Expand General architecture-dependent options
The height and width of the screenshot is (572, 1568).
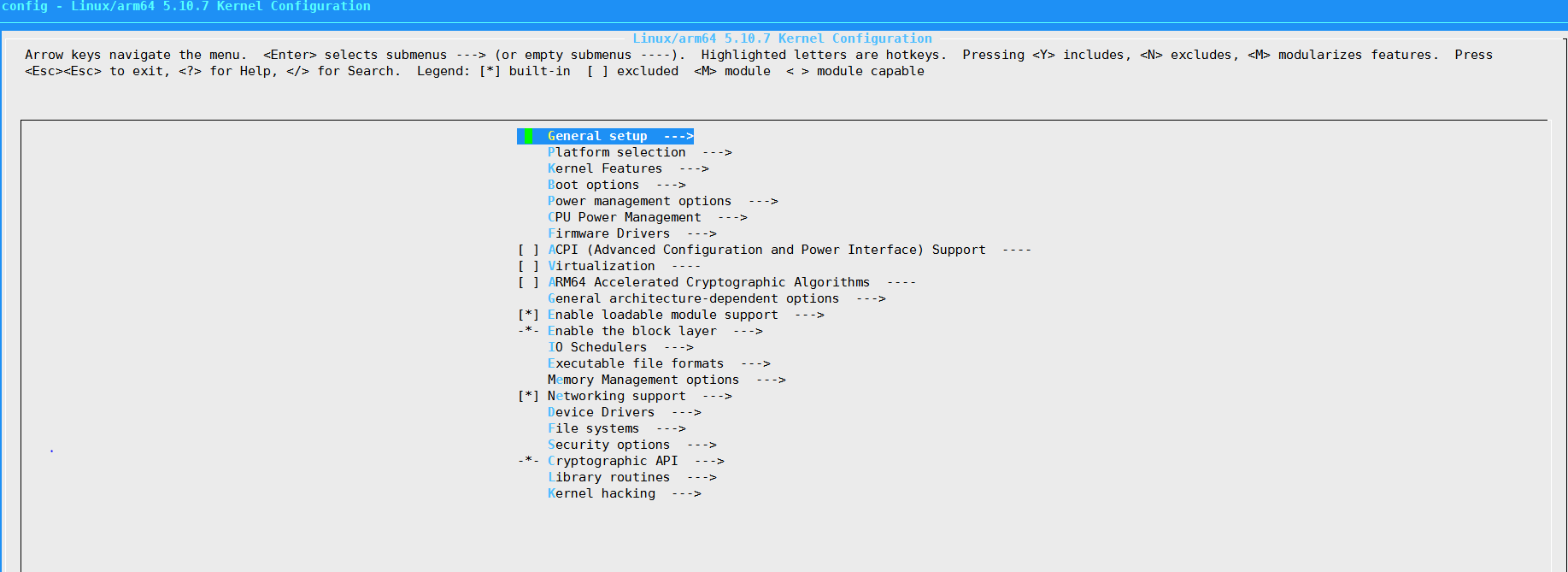(692, 298)
